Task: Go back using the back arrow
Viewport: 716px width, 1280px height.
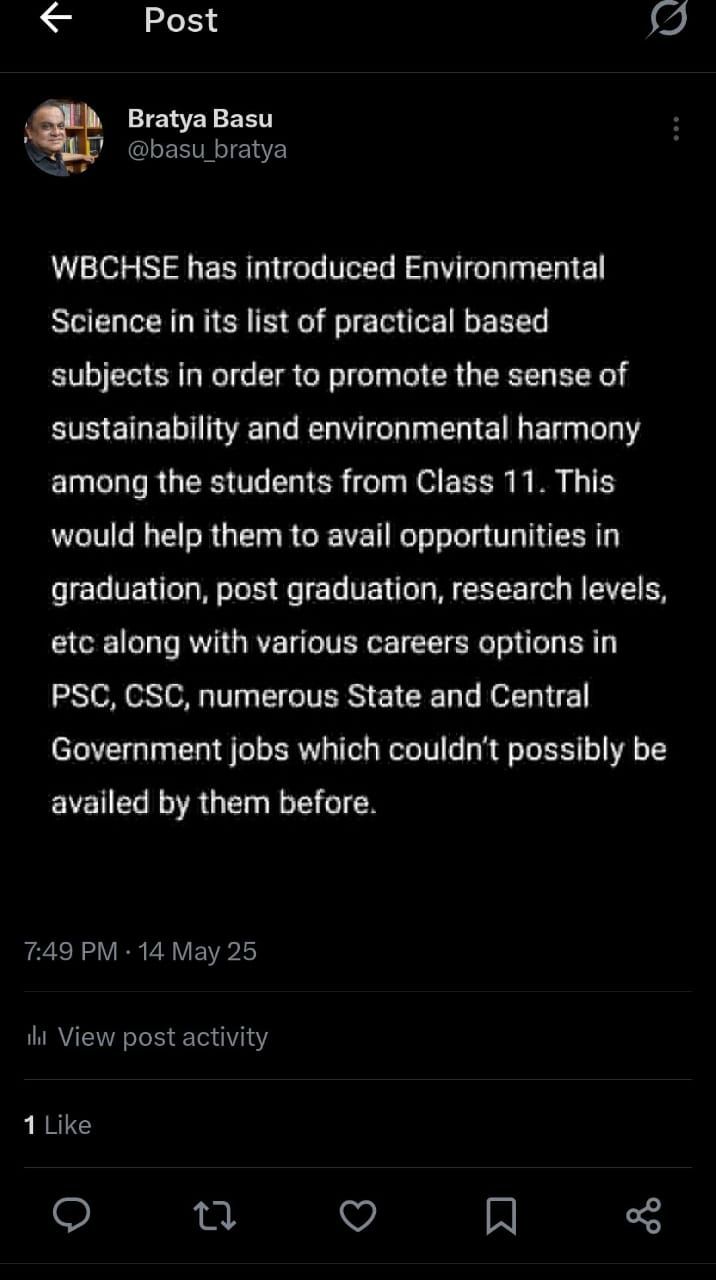Action: coord(55,19)
